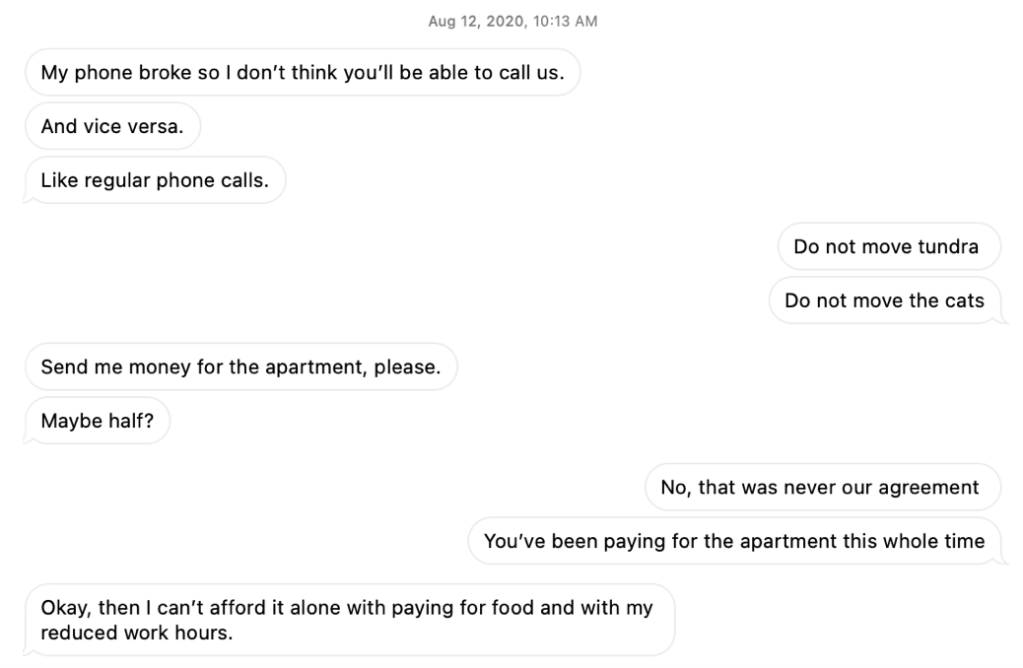The height and width of the screenshot is (668, 1023).
Task: Select the "And vice versa." message
Action: click(x=112, y=127)
